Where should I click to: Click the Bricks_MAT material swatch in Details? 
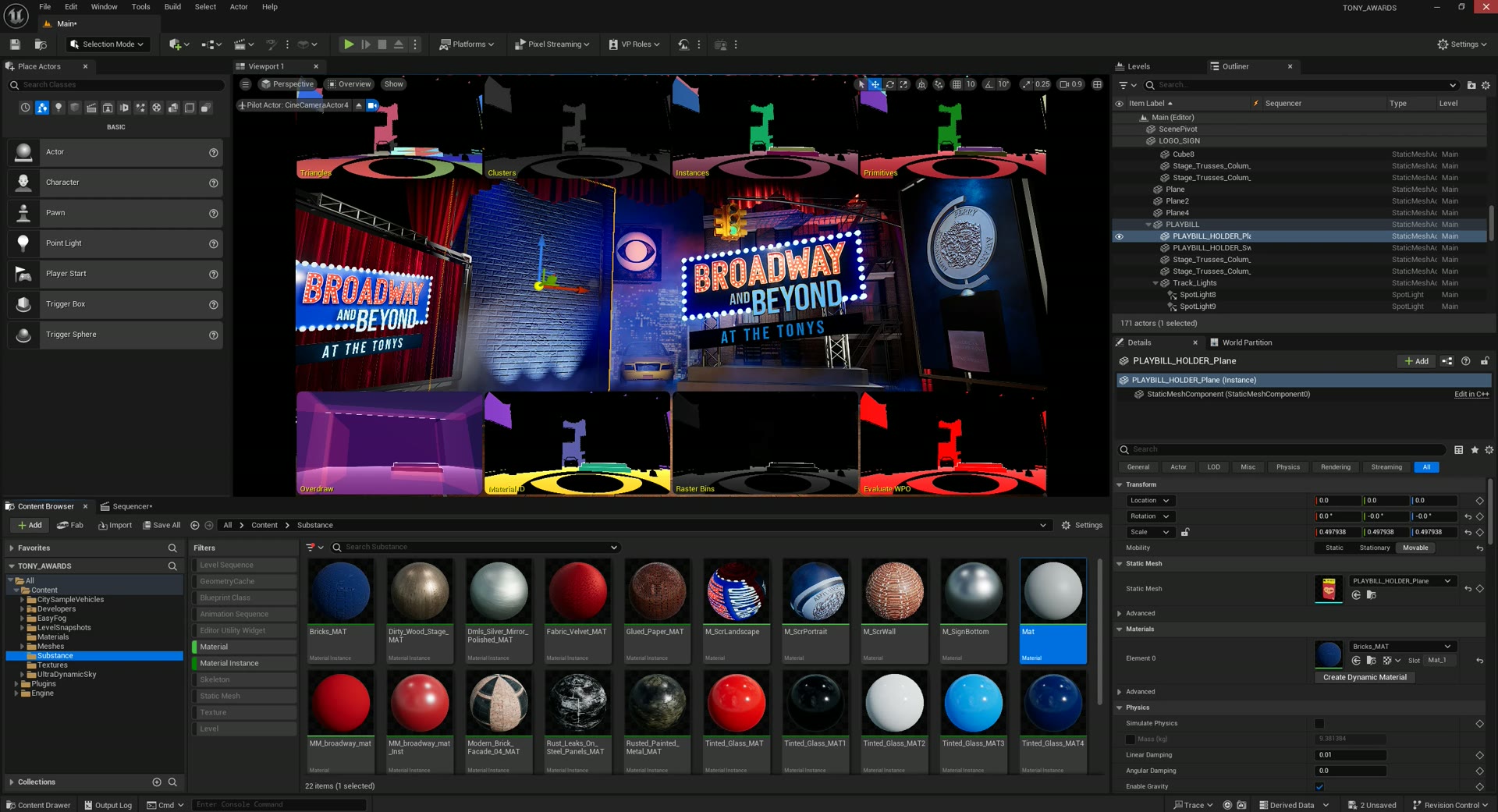point(1328,654)
